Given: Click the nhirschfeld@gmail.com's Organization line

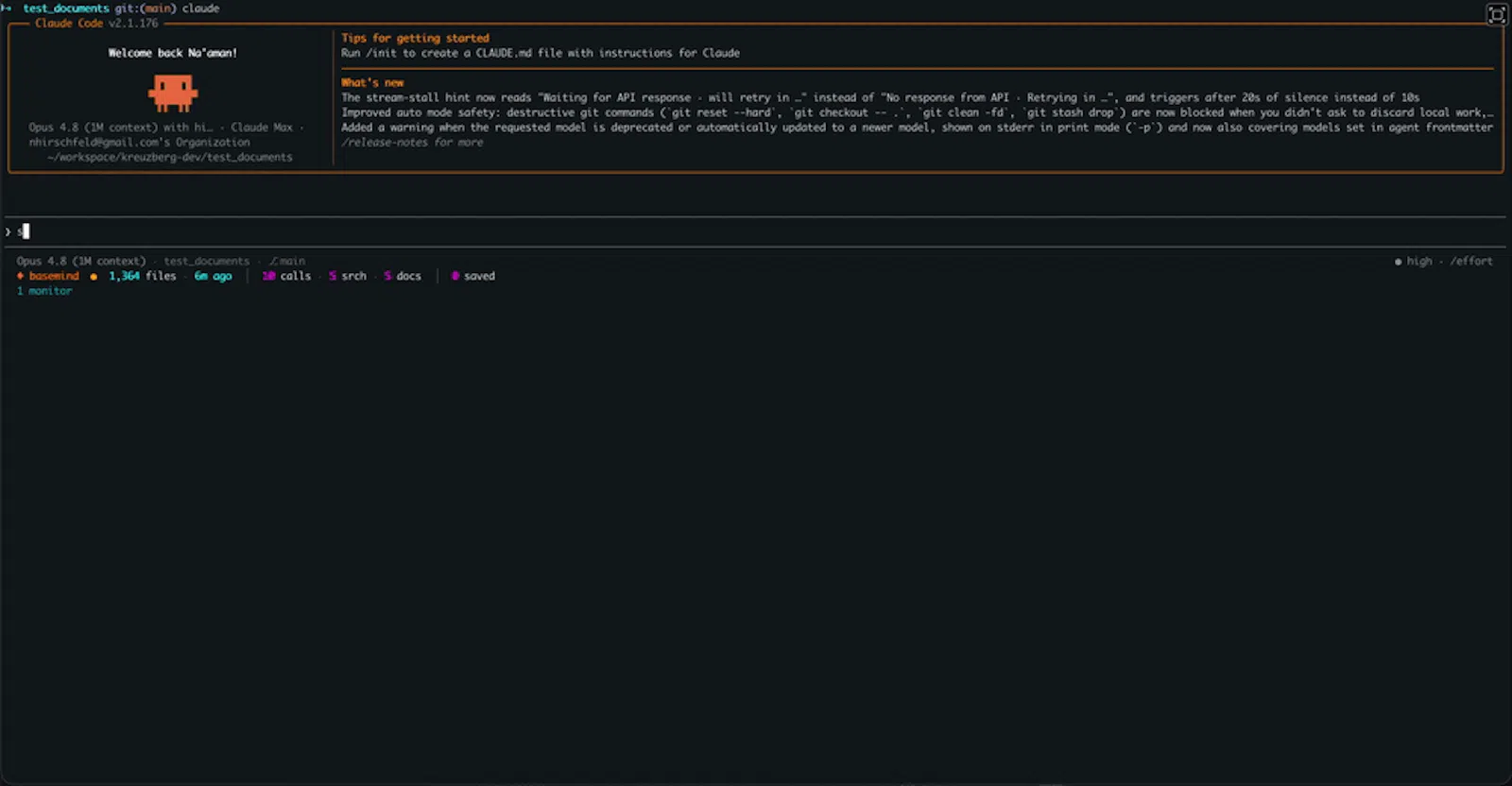Looking at the screenshot, I should click(x=139, y=142).
